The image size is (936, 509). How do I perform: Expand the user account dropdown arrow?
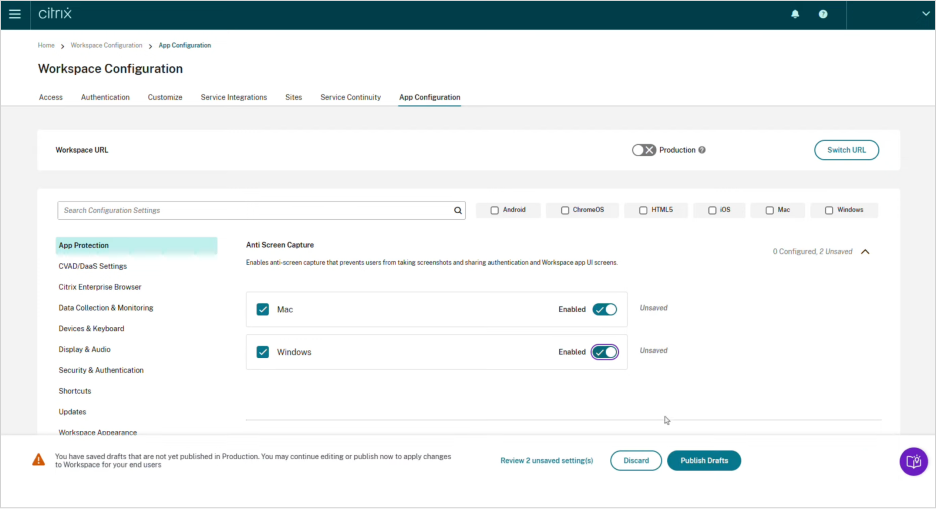point(924,14)
